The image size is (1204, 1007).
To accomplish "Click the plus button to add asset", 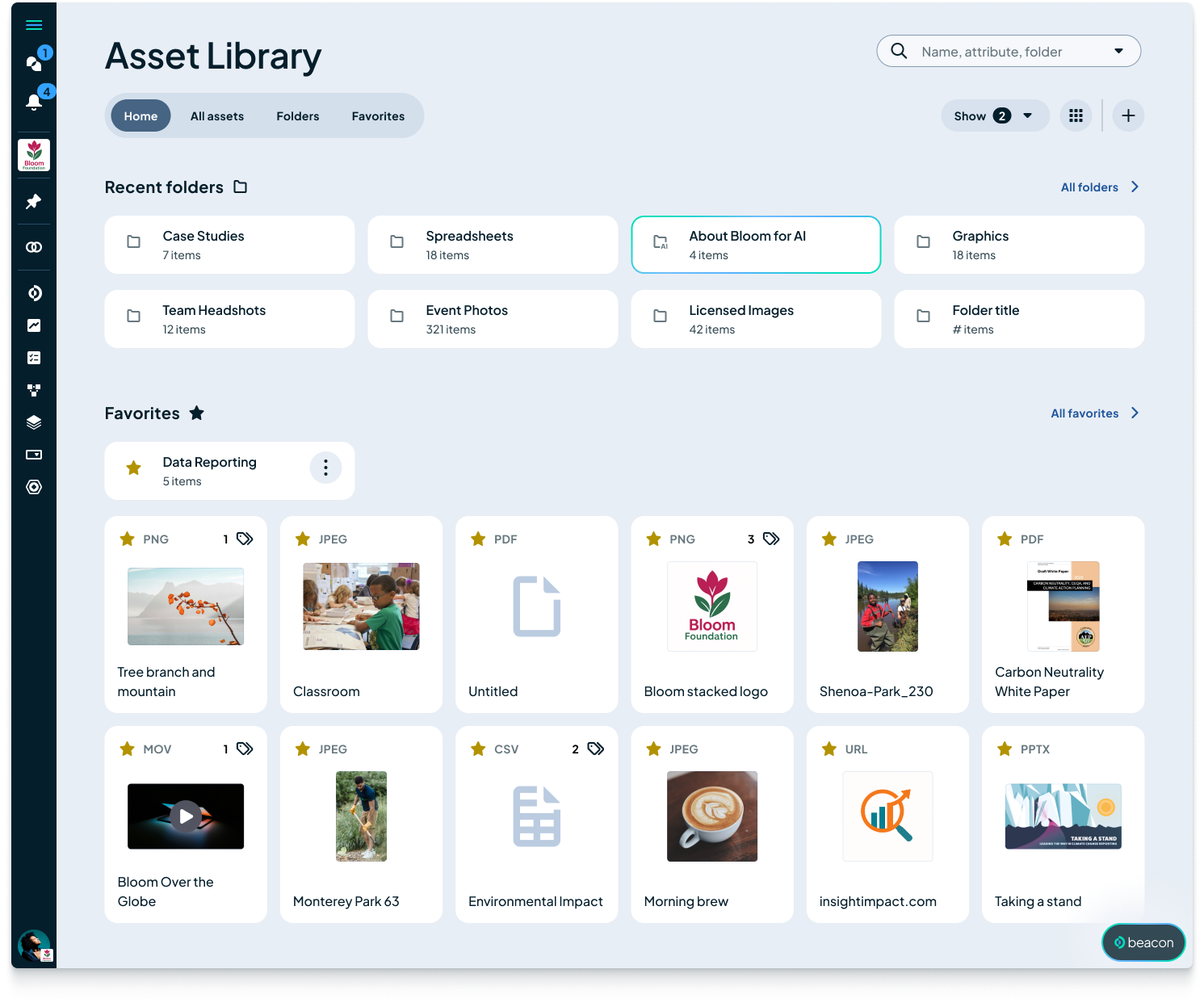I will (x=1128, y=116).
